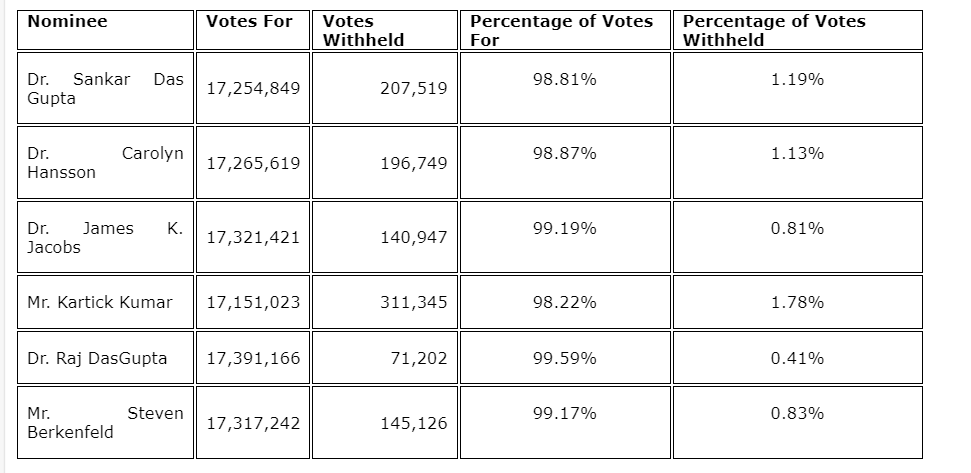Select the Dr. Carolyn Hansson name cell
The image size is (971, 473).
coord(105,163)
